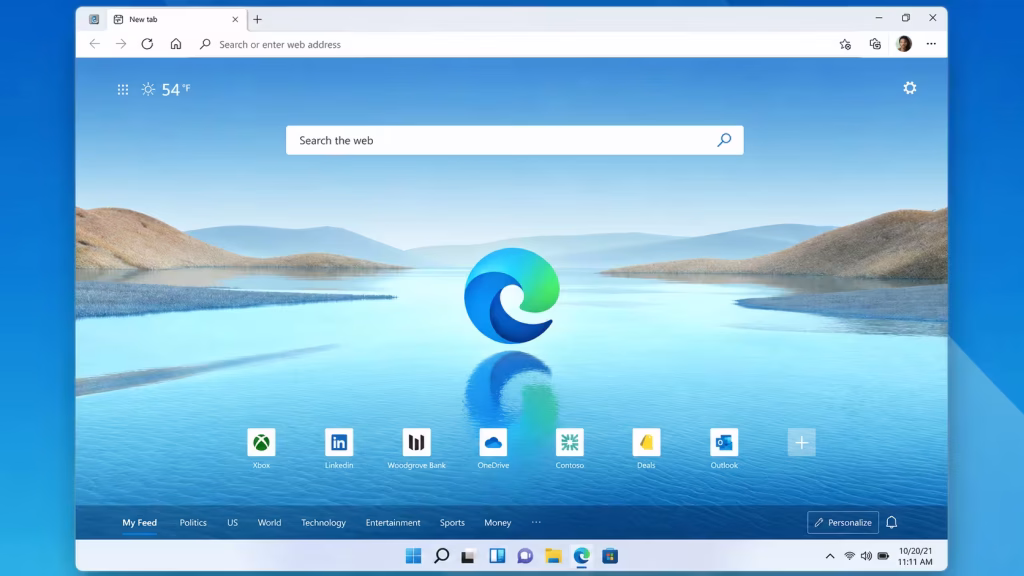Open File Explorer from the taskbar

click(553, 556)
